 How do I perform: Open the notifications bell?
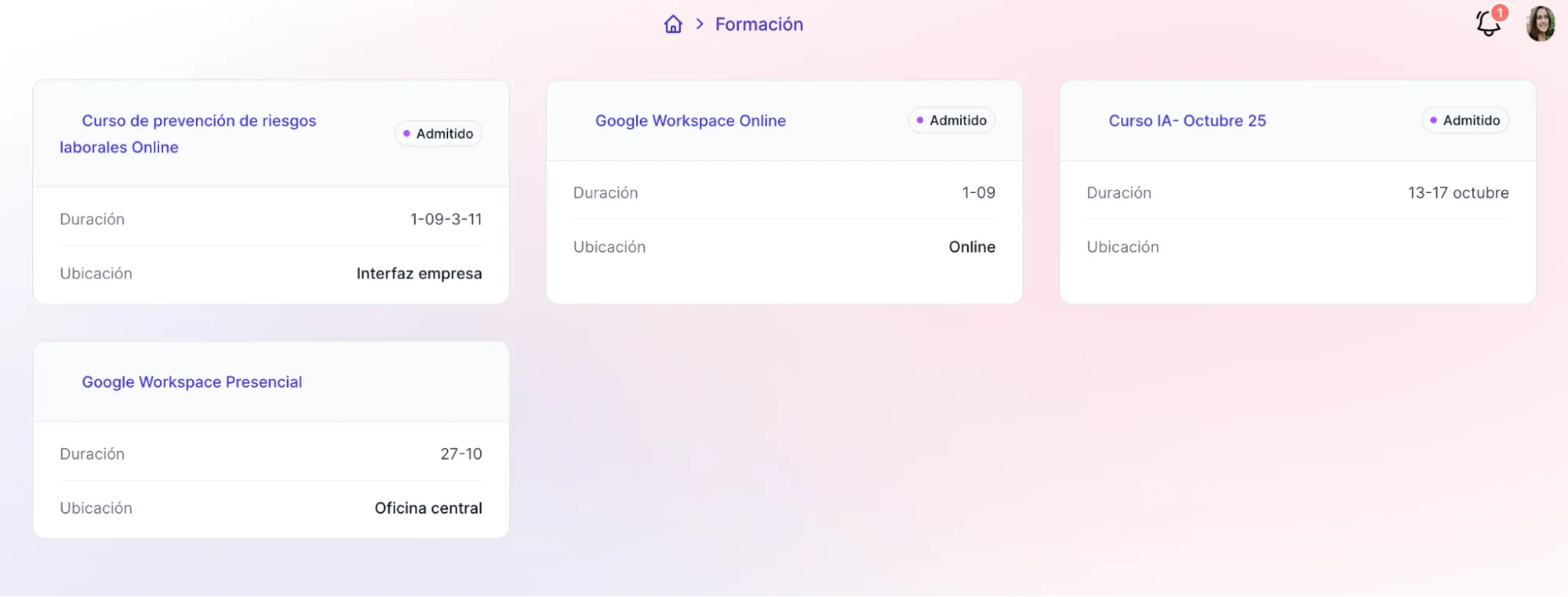(x=1487, y=24)
